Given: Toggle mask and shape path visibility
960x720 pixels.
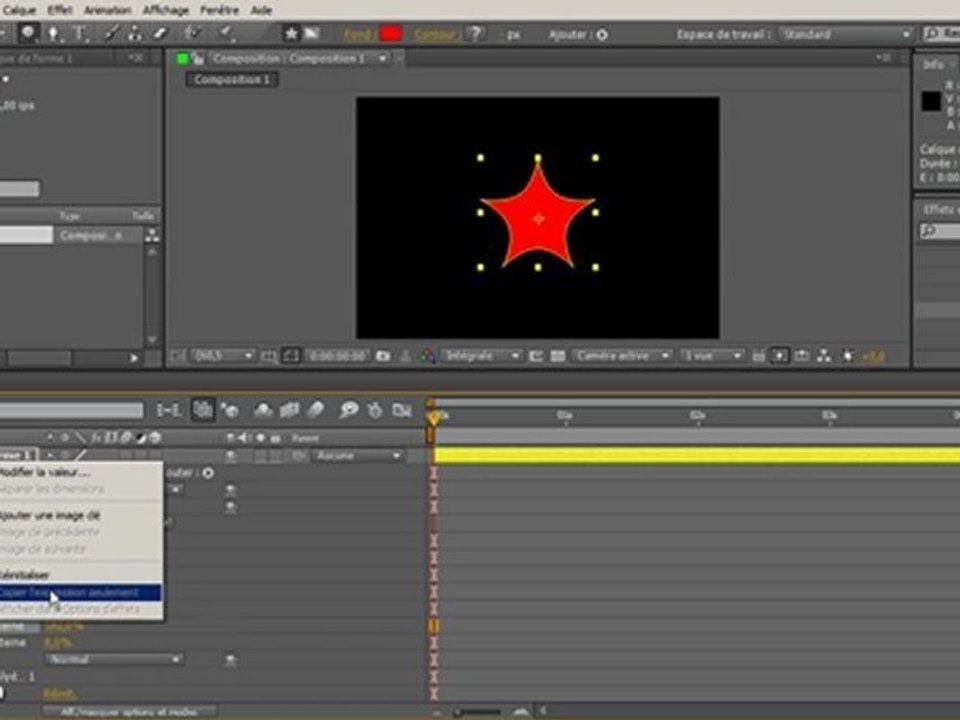Looking at the screenshot, I should click(x=291, y=356).
